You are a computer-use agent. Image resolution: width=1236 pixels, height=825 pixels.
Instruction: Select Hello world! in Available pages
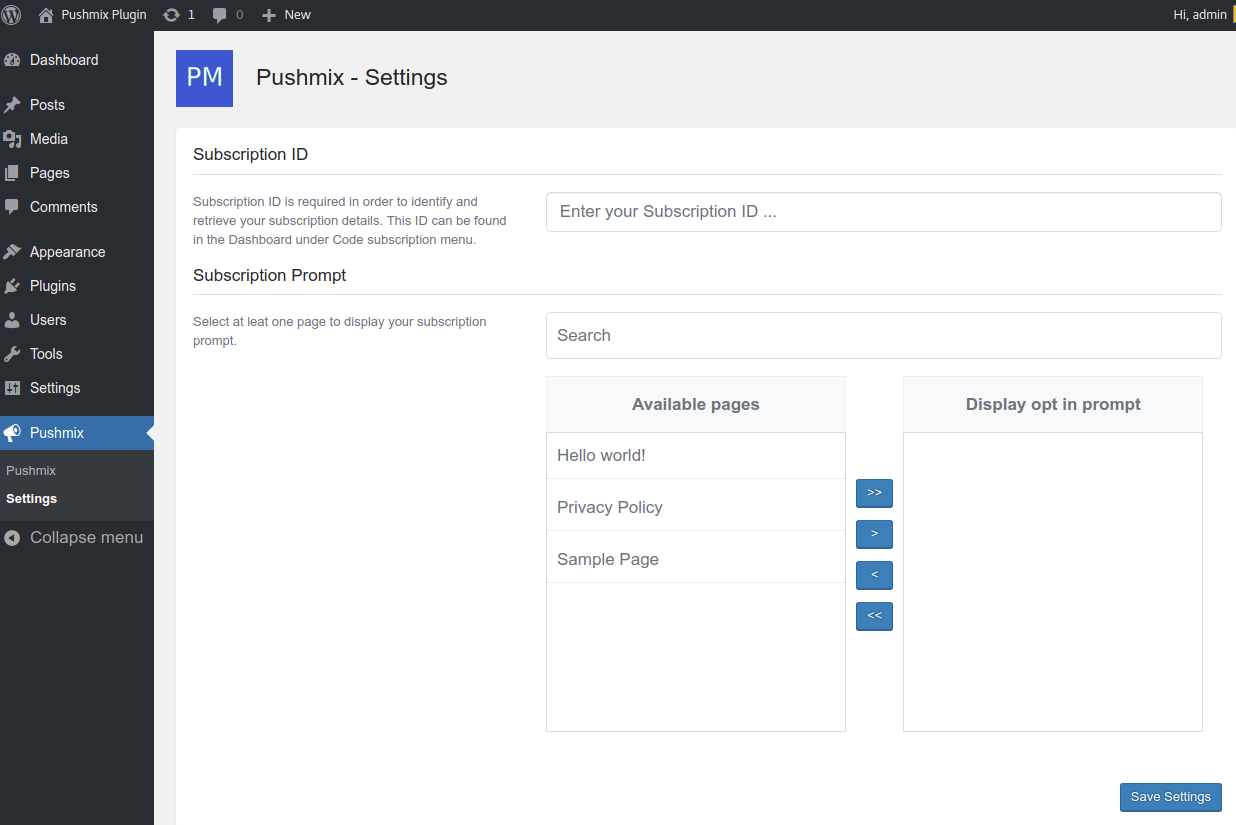(696, 455)
